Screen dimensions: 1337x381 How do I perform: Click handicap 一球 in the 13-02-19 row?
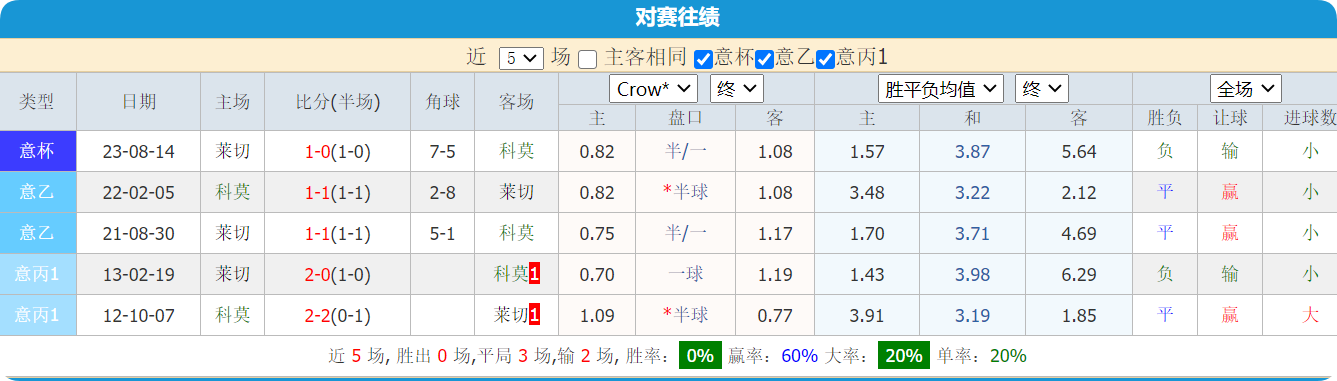686,275
